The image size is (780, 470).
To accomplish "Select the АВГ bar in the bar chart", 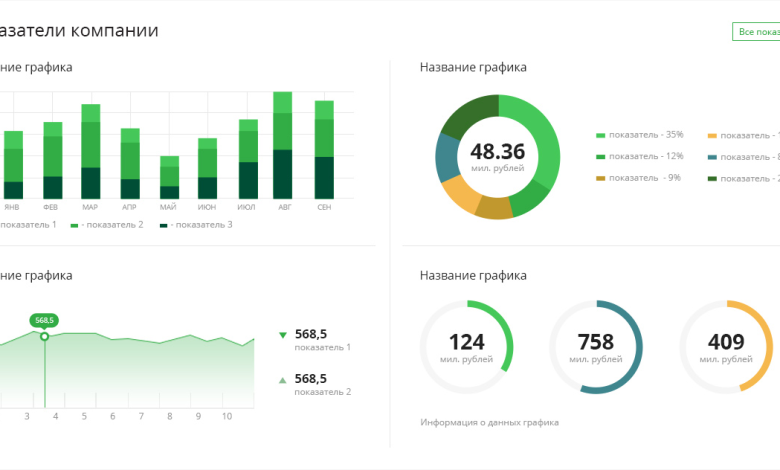I will click(x=283, y=145).
